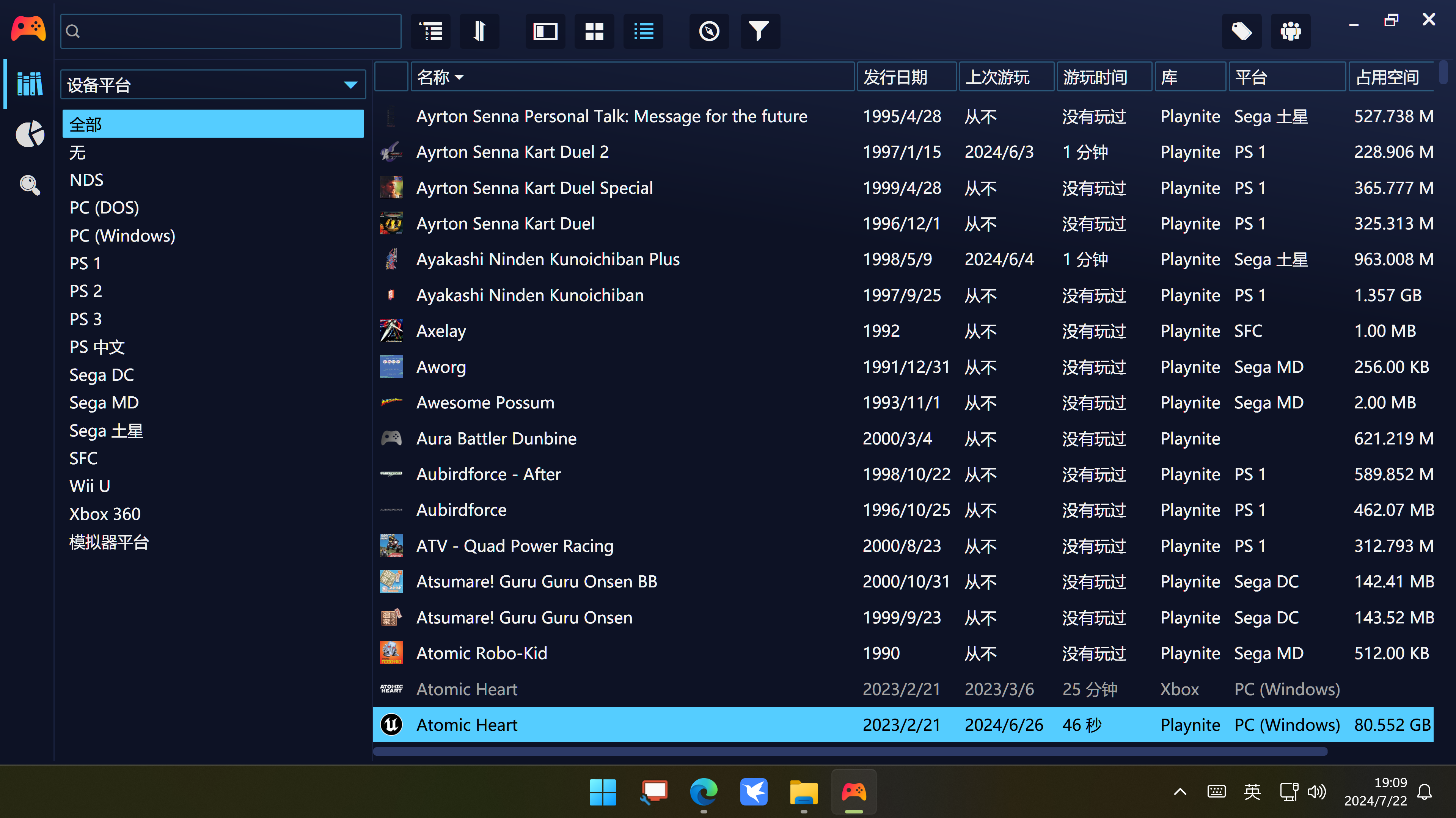The width and height of the screenshot is (1456, 818).
Task: Select PS 3 platform filter
Action: point(213,319)
